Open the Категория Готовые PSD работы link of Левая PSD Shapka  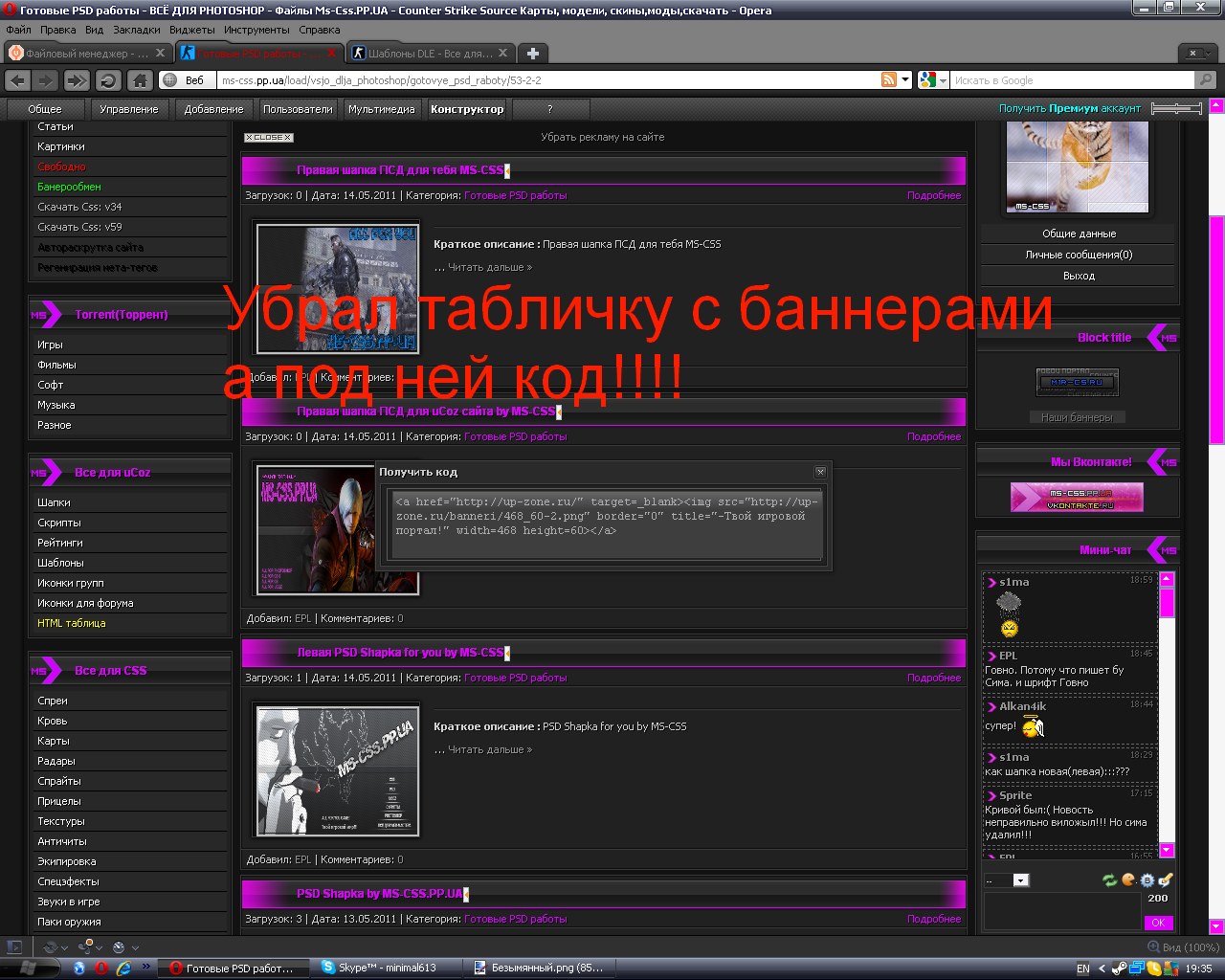[x=515, y=678]
